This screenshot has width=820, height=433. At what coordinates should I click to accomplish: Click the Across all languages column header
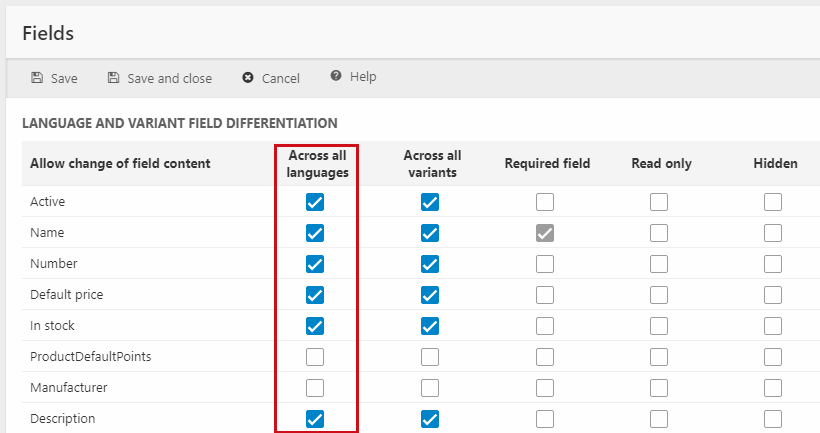point(317,164)
